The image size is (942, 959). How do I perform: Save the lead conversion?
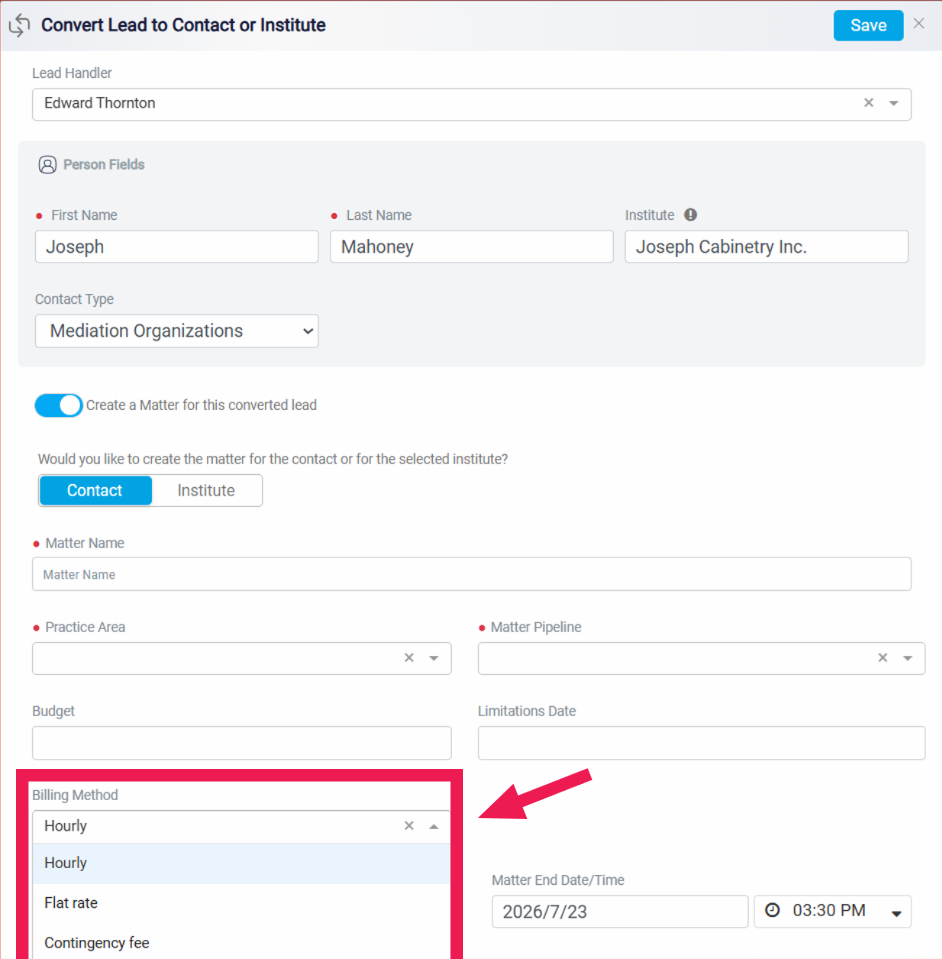click(868, 26)
